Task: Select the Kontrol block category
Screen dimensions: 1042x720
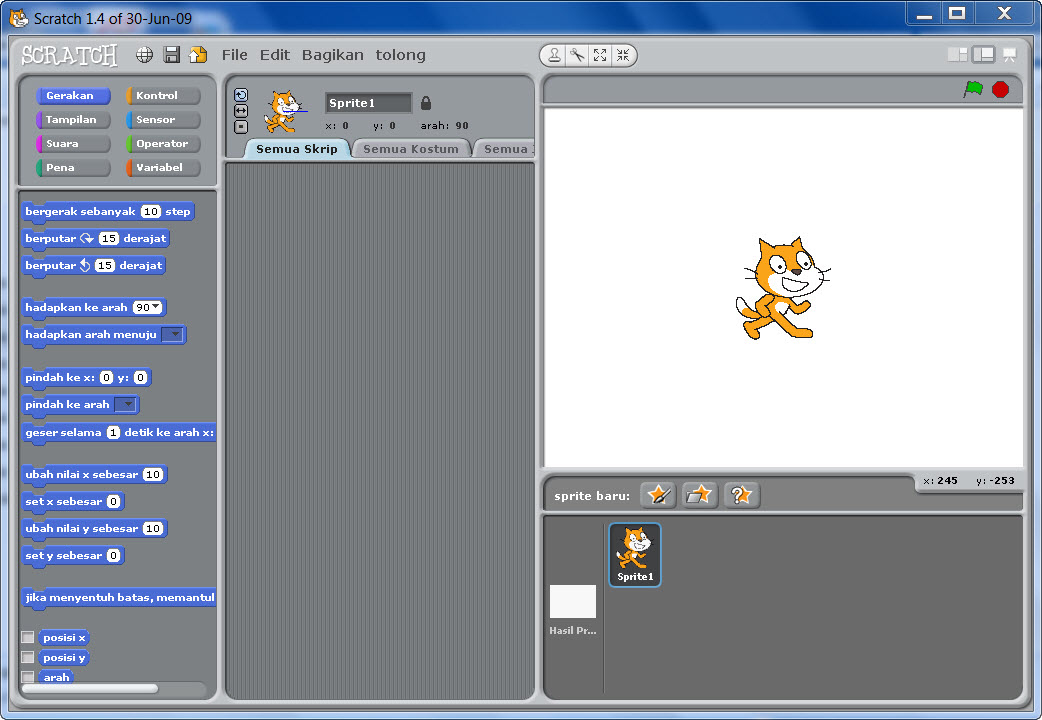Action: (162, 95)
